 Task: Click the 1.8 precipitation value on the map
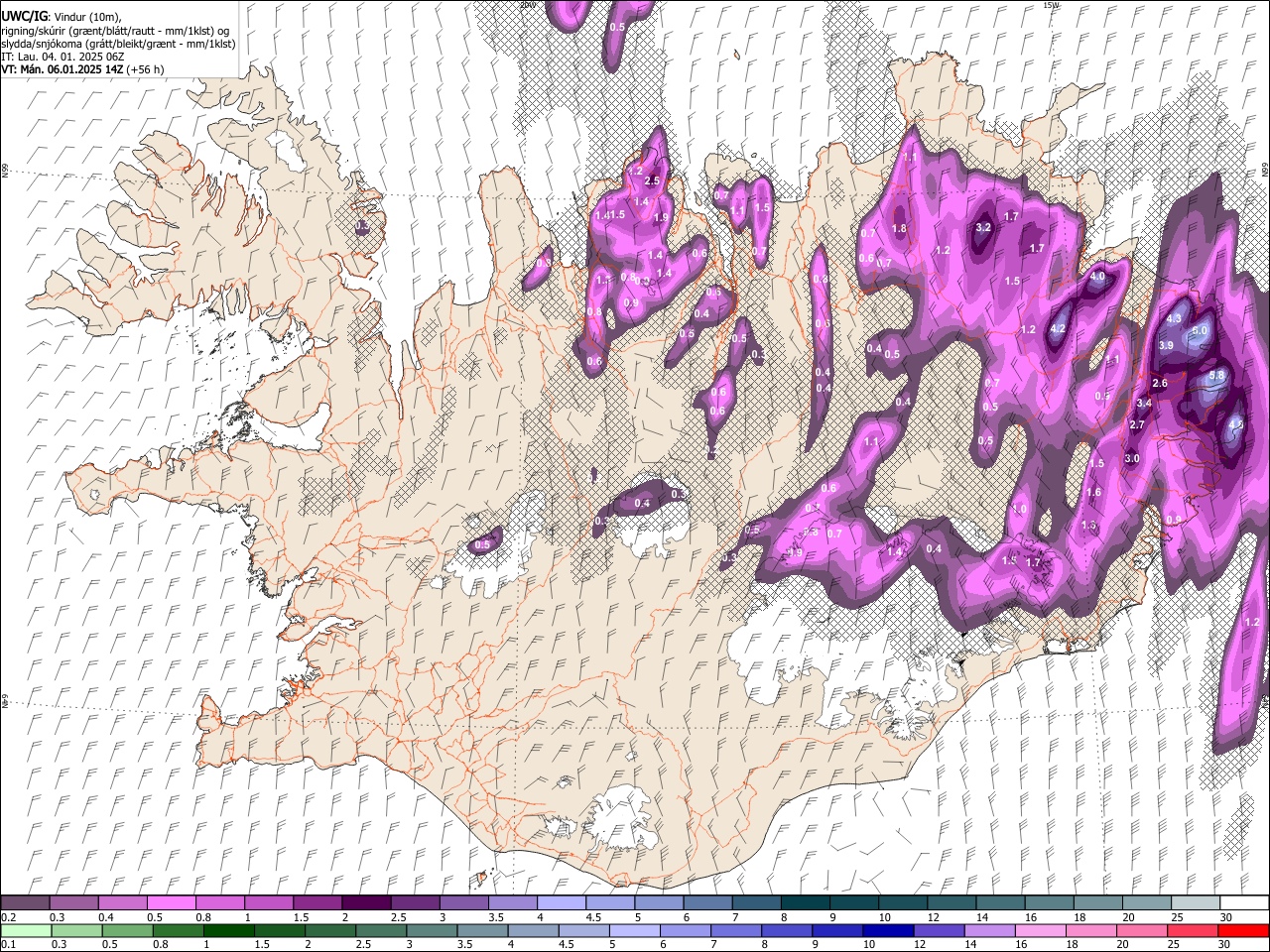[899, 228]
